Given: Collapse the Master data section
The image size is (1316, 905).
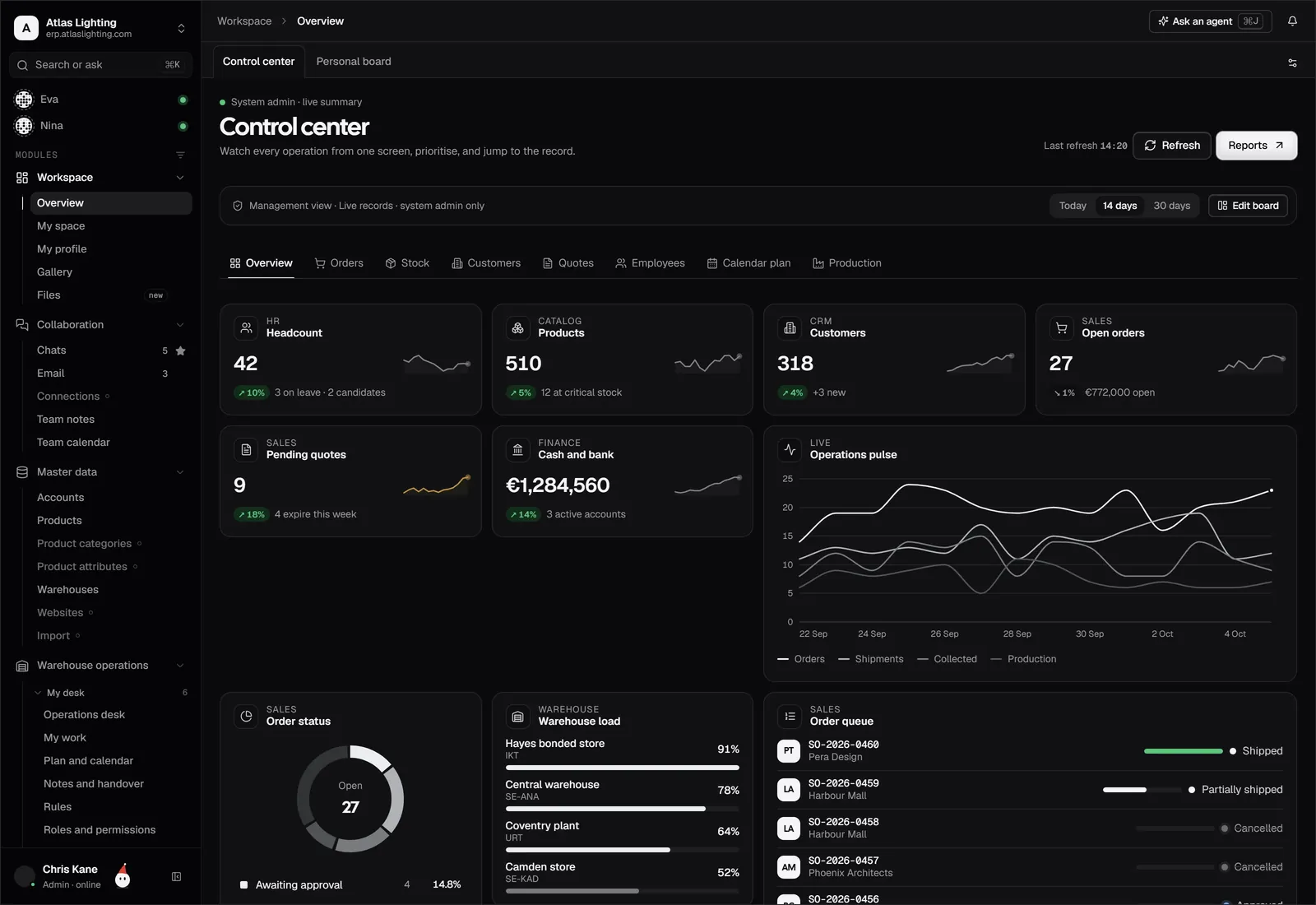Looking at the screenshot, I should pyautogui.click(x=180, y=472).
